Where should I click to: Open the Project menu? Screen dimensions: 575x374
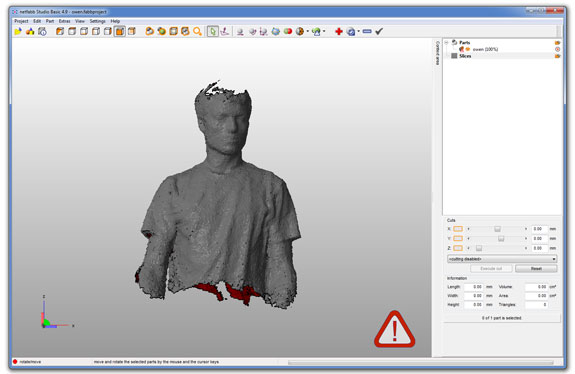(21, 21)
